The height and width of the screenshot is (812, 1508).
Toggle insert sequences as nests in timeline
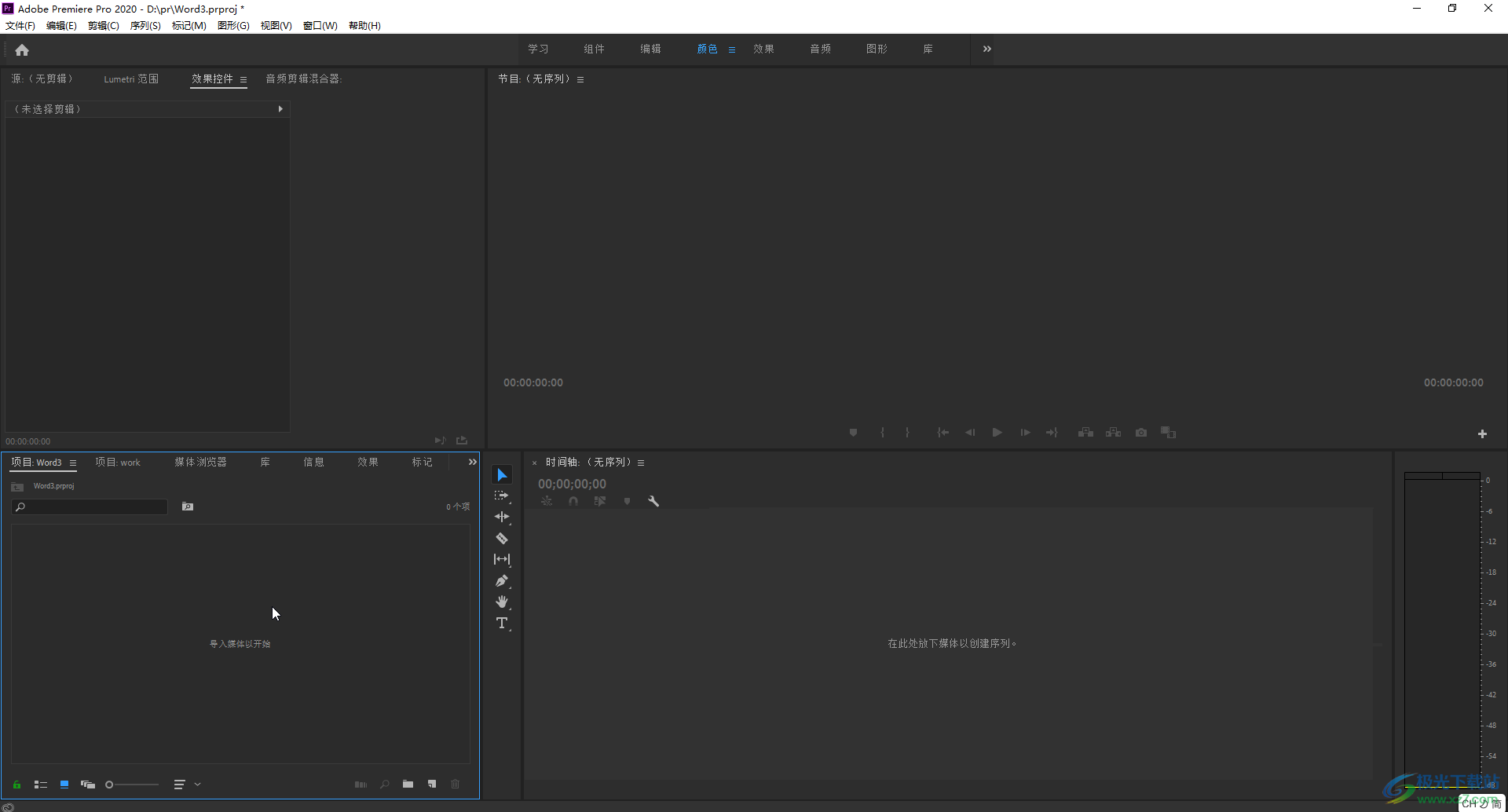547,501
